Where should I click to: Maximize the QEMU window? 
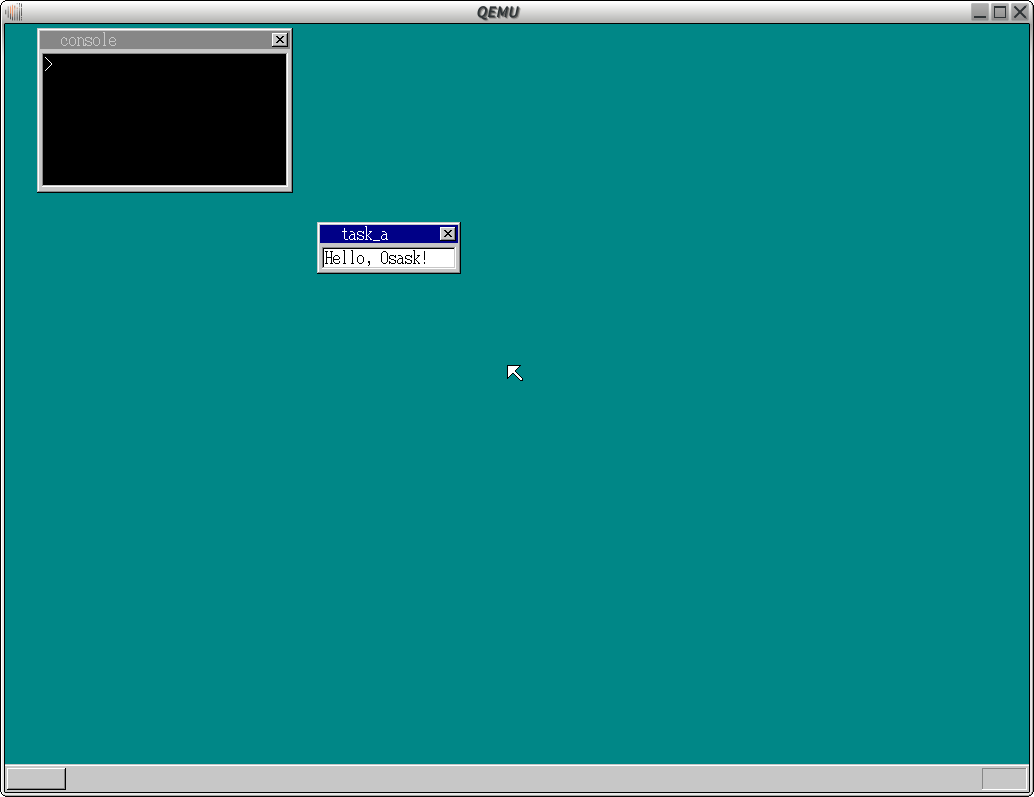click(1000, 12)
